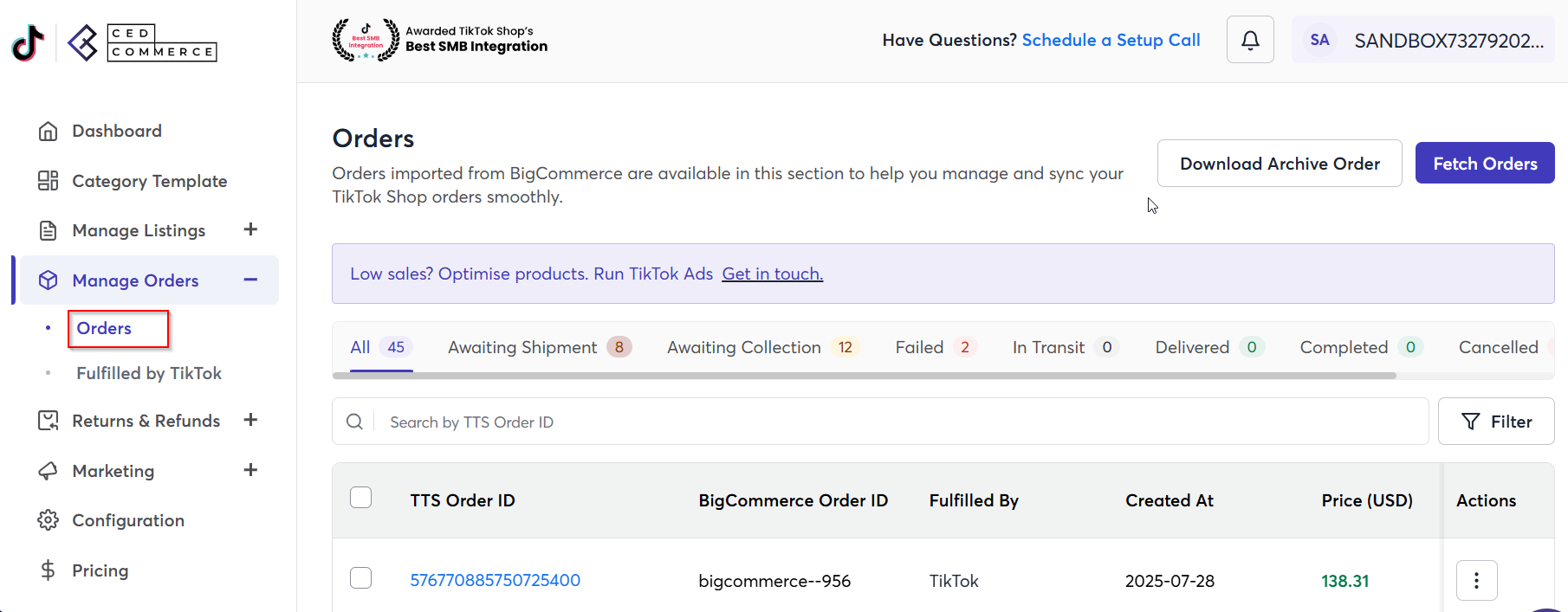Click the Get in touch link
This screenshot has width=1568, height=612.
(x=773, y=274)
